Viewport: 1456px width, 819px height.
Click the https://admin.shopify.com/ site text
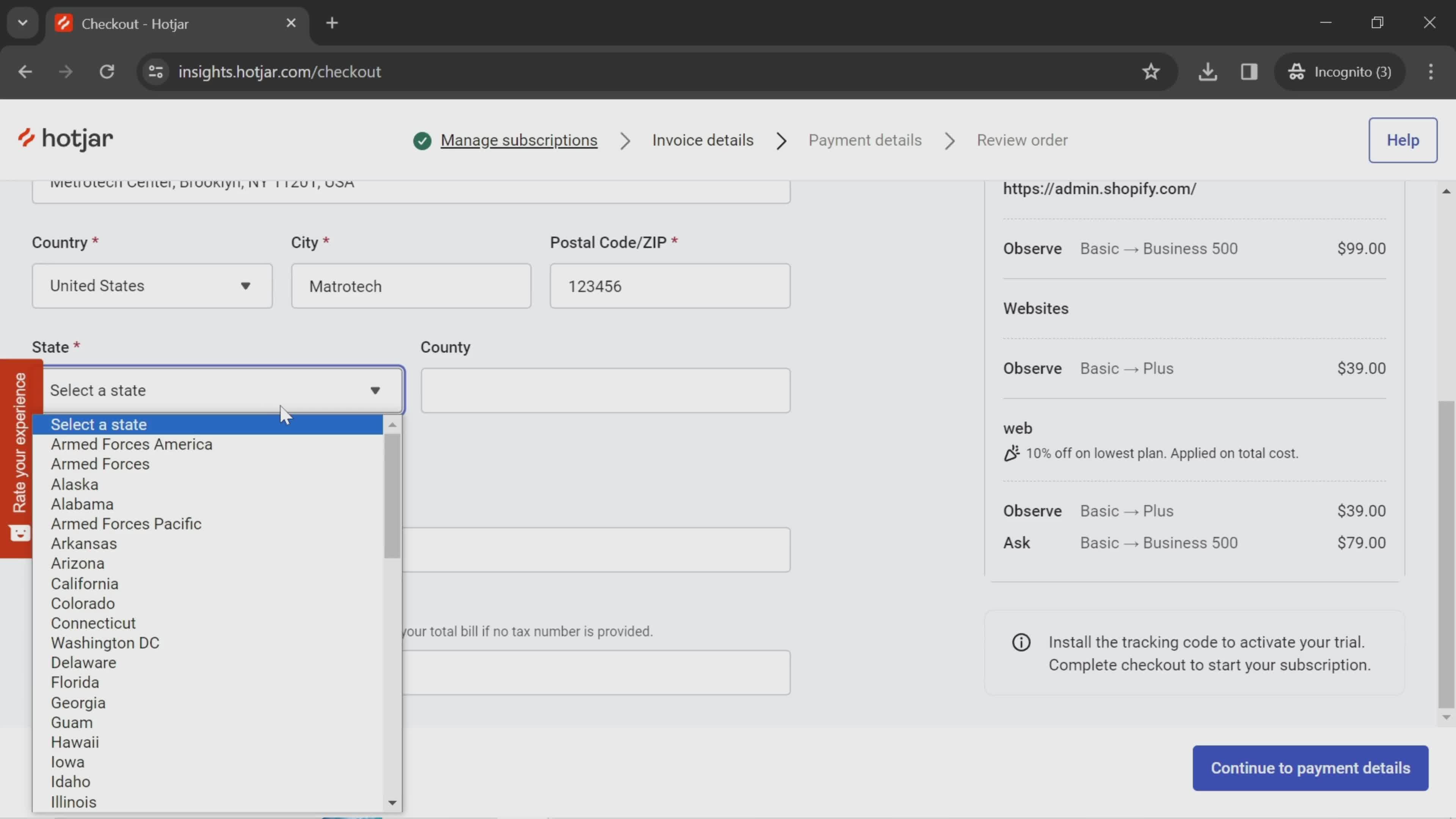coord(1099,189)
